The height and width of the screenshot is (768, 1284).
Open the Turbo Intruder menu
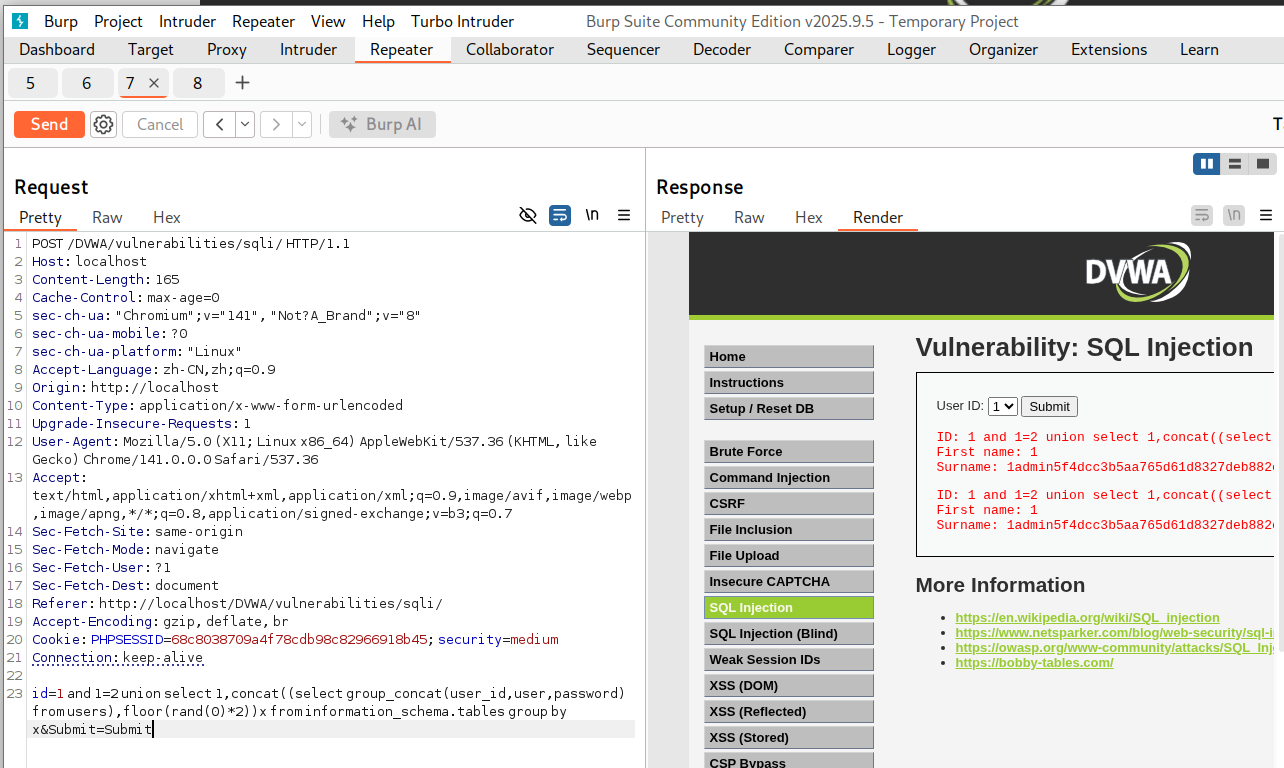pyautogui.click(x=462, y=21)
